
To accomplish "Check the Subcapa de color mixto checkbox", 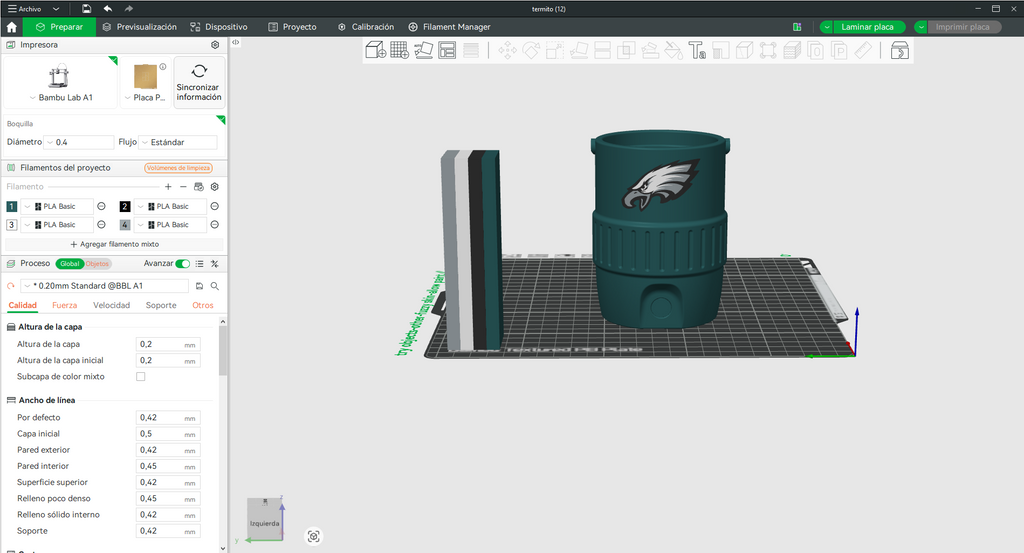I will point(140,377).
